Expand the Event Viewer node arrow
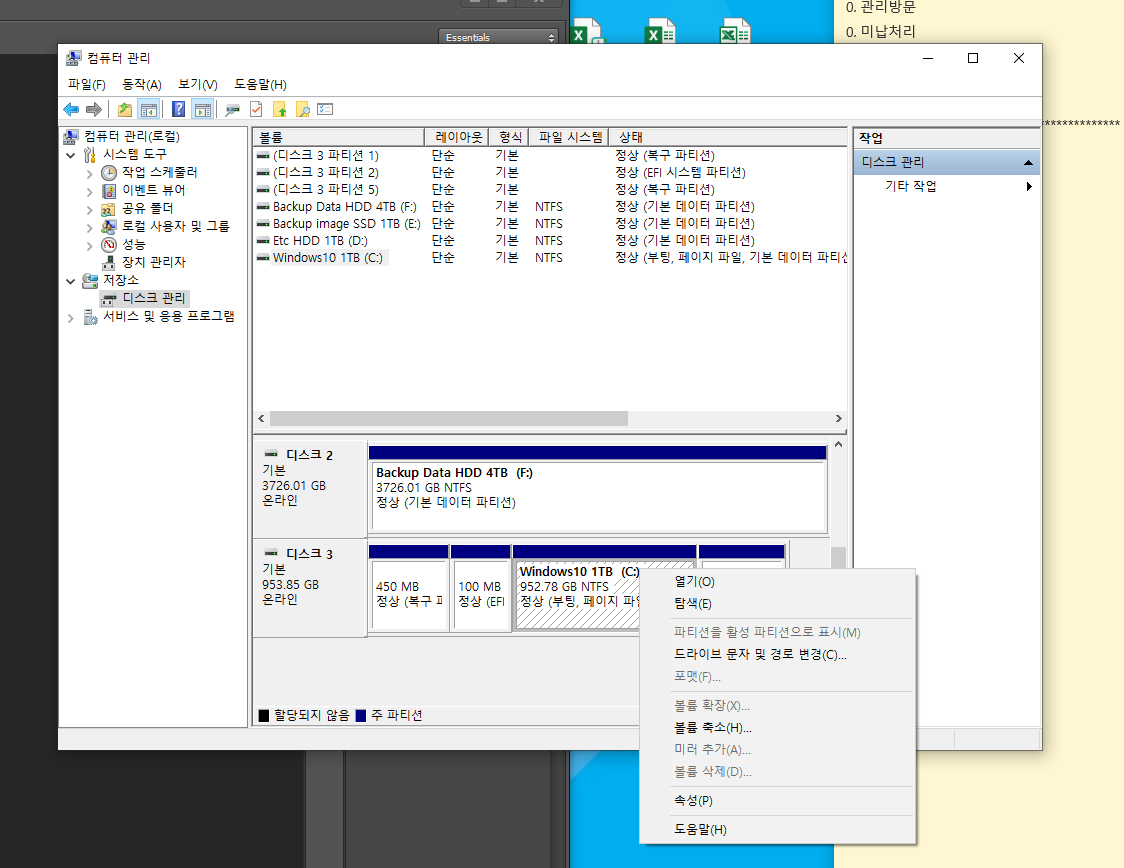 point(90,191)
